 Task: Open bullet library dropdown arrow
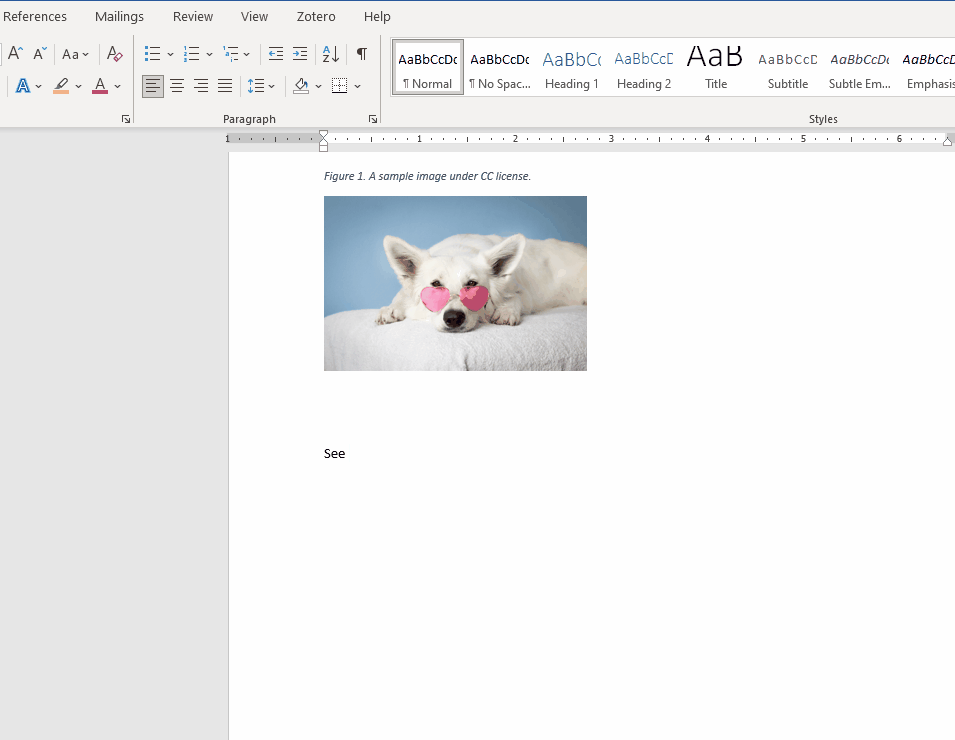[171, 54]
